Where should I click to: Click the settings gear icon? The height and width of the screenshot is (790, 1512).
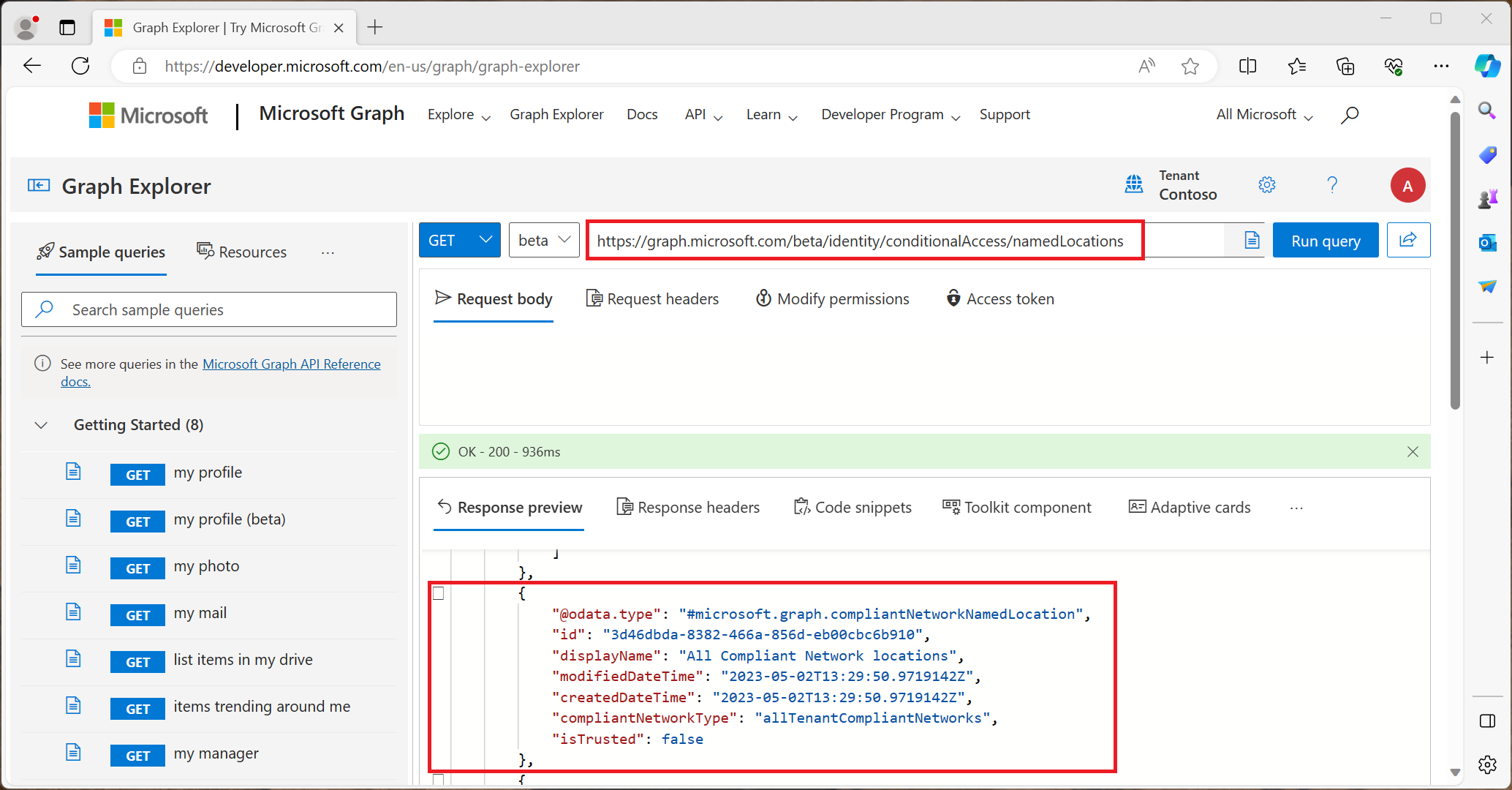pos(1267,183)
